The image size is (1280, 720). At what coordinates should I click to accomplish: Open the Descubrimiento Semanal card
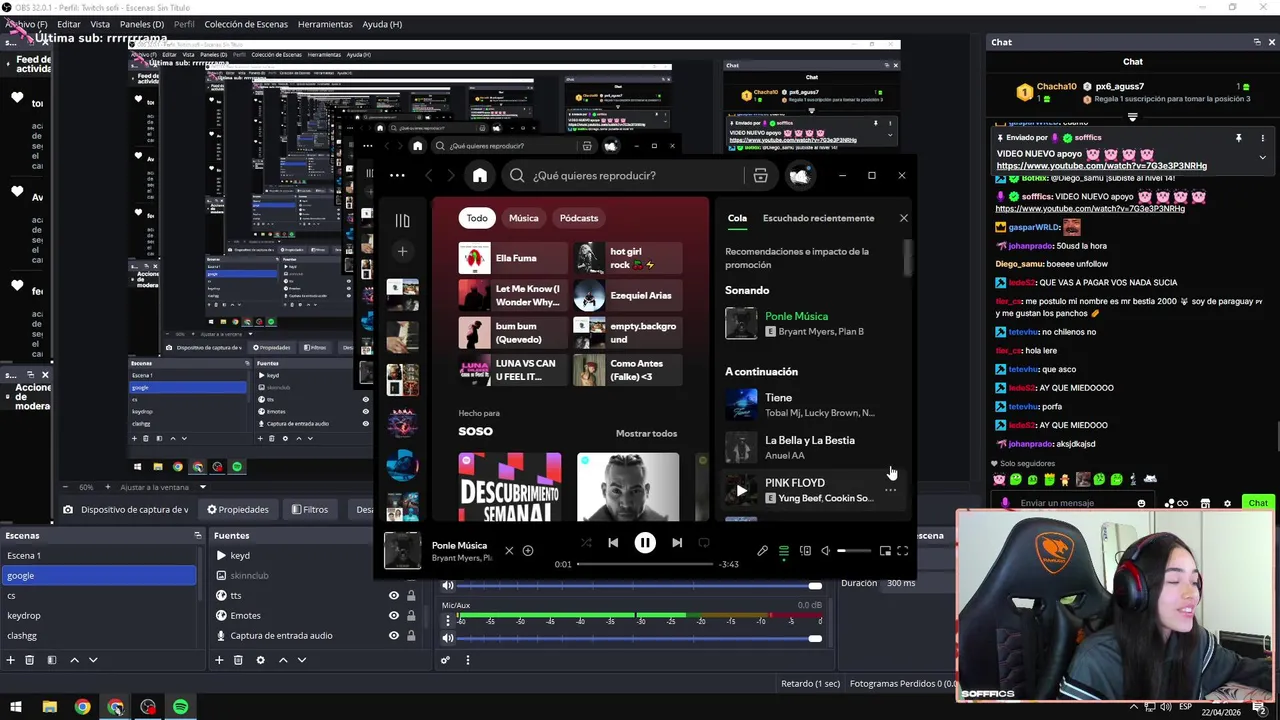tap(510, 487)
